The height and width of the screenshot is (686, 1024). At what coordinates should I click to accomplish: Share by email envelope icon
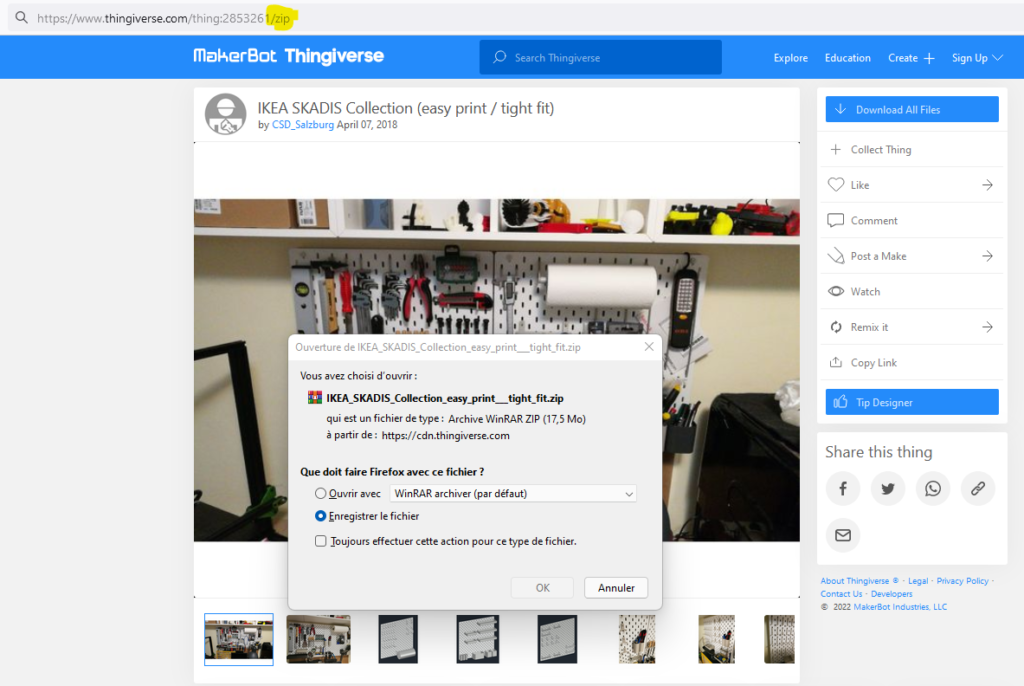[x=842, y=535]
